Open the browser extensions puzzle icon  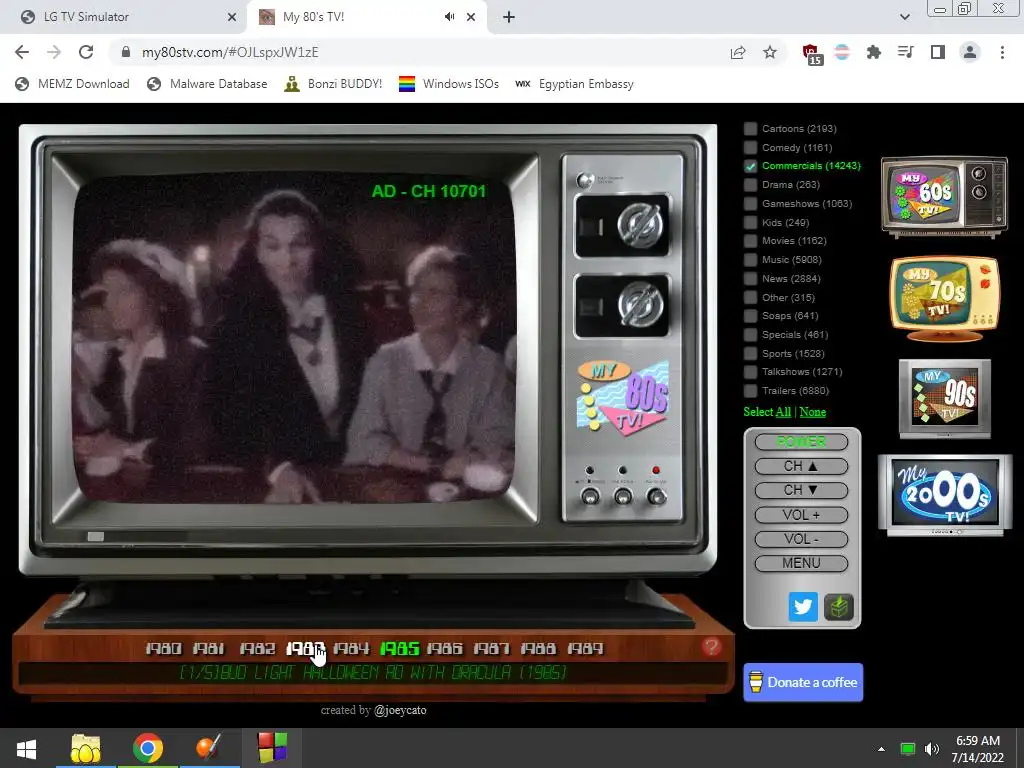tap(873, 52)
